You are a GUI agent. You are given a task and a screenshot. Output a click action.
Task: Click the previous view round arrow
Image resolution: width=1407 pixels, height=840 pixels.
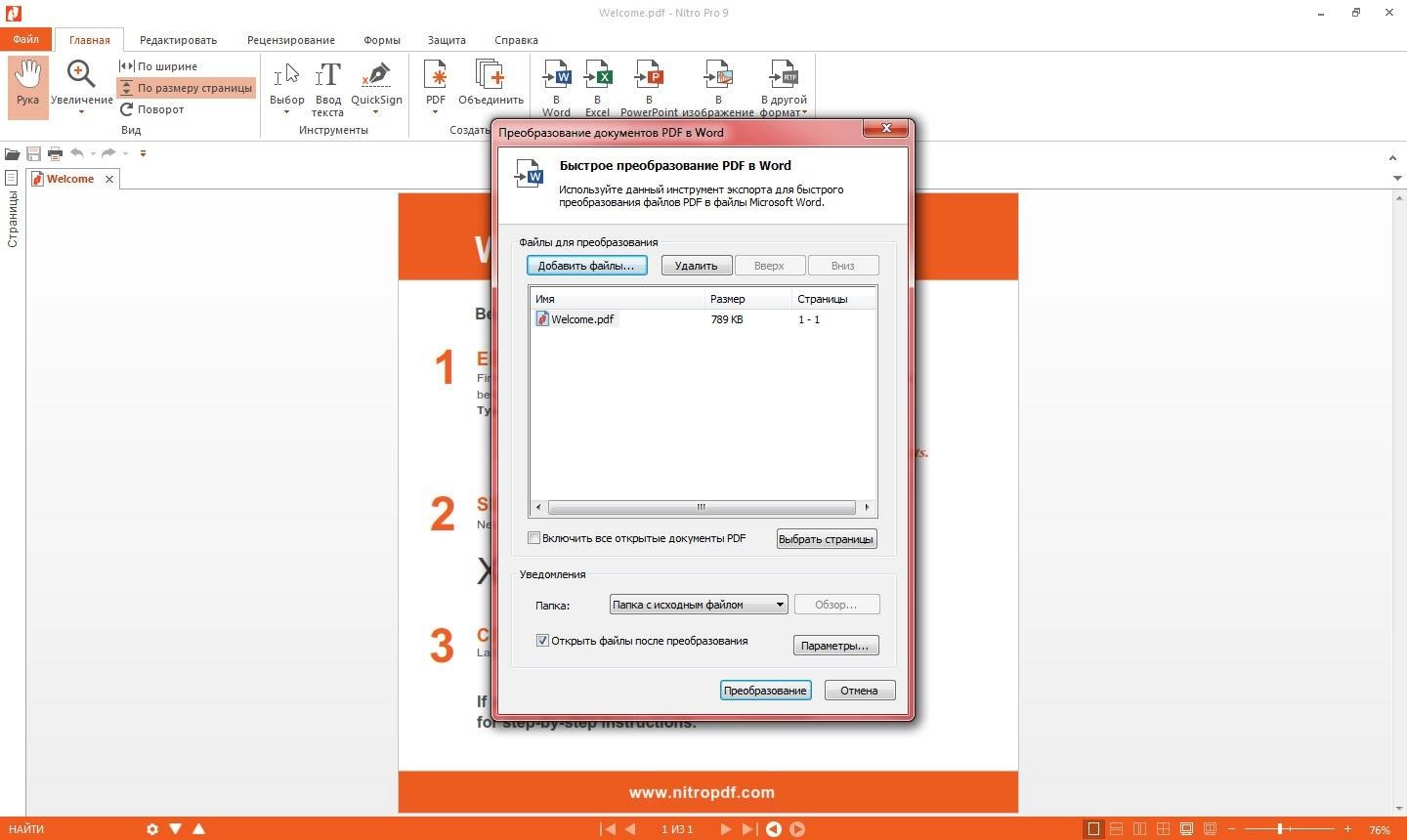tap(774, 829)
